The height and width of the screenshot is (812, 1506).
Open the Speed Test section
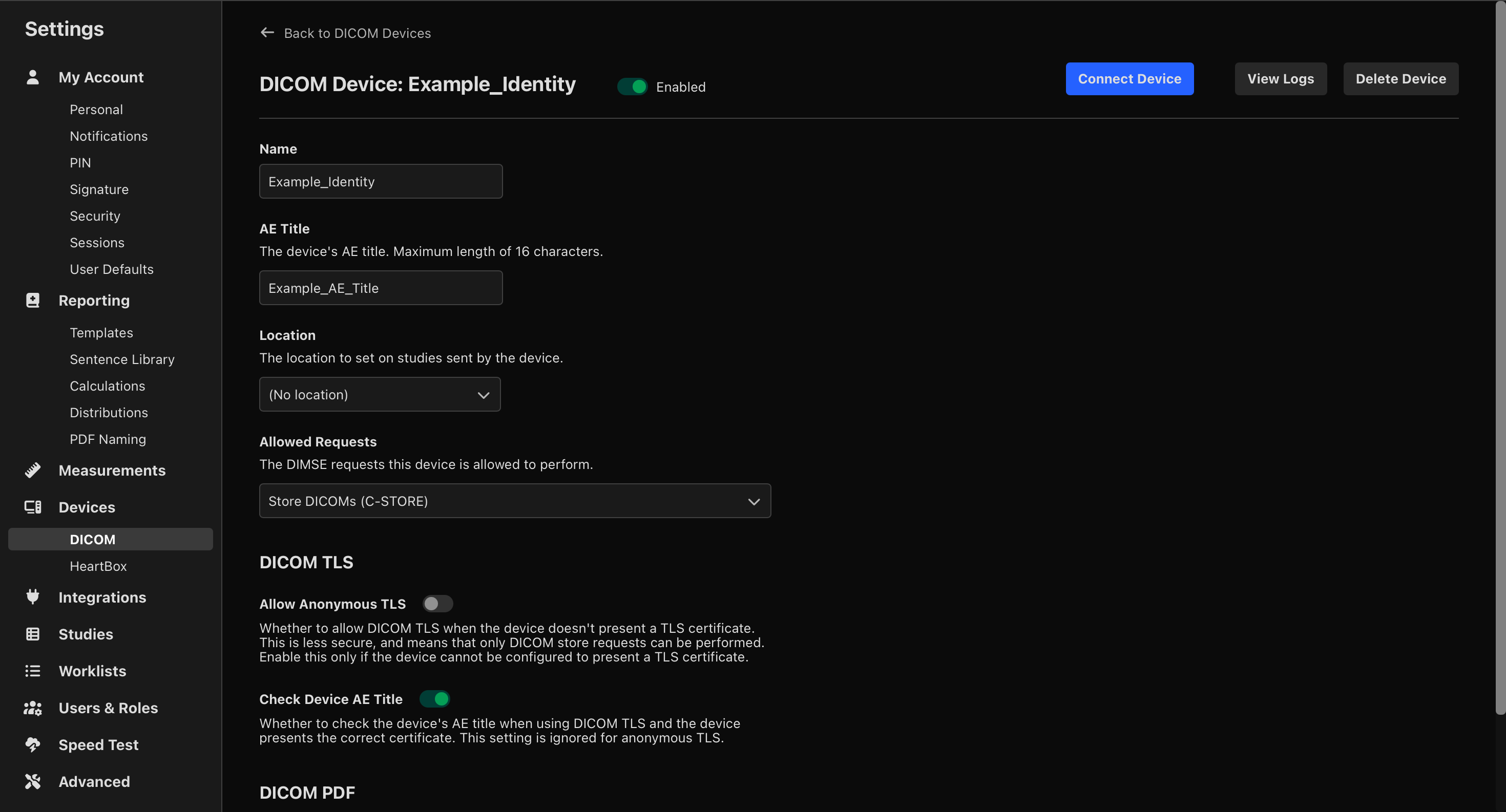click(x=98, y=745)
